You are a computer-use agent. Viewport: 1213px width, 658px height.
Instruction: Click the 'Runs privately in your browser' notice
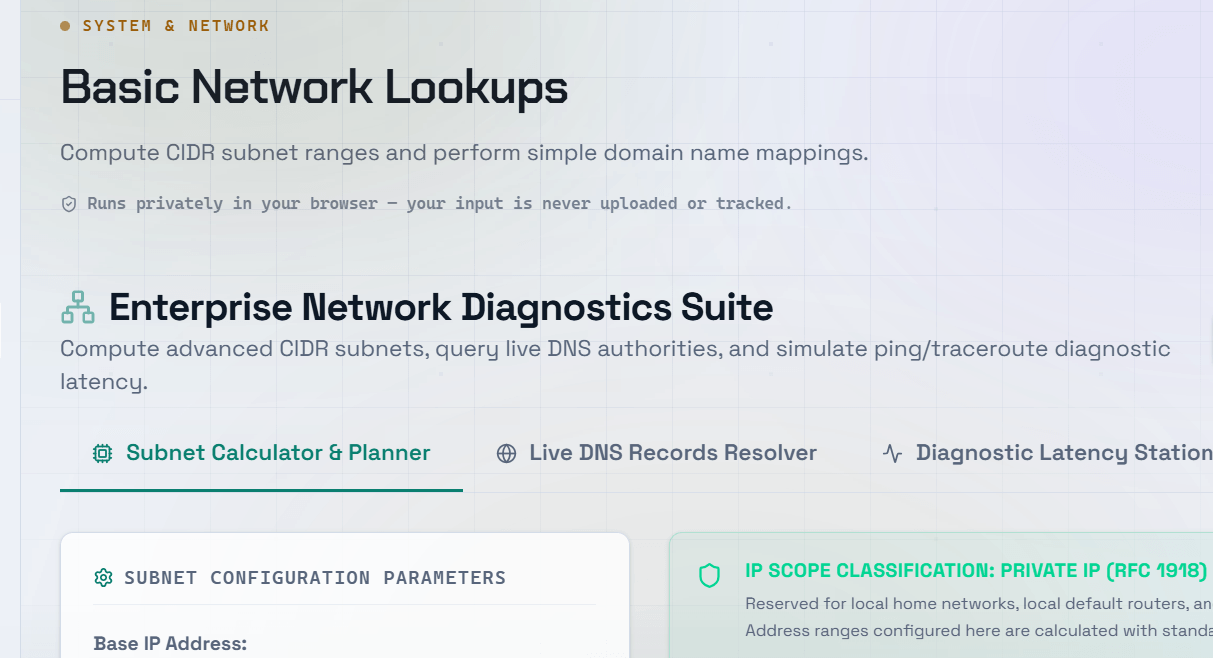(x=439, y=204)
